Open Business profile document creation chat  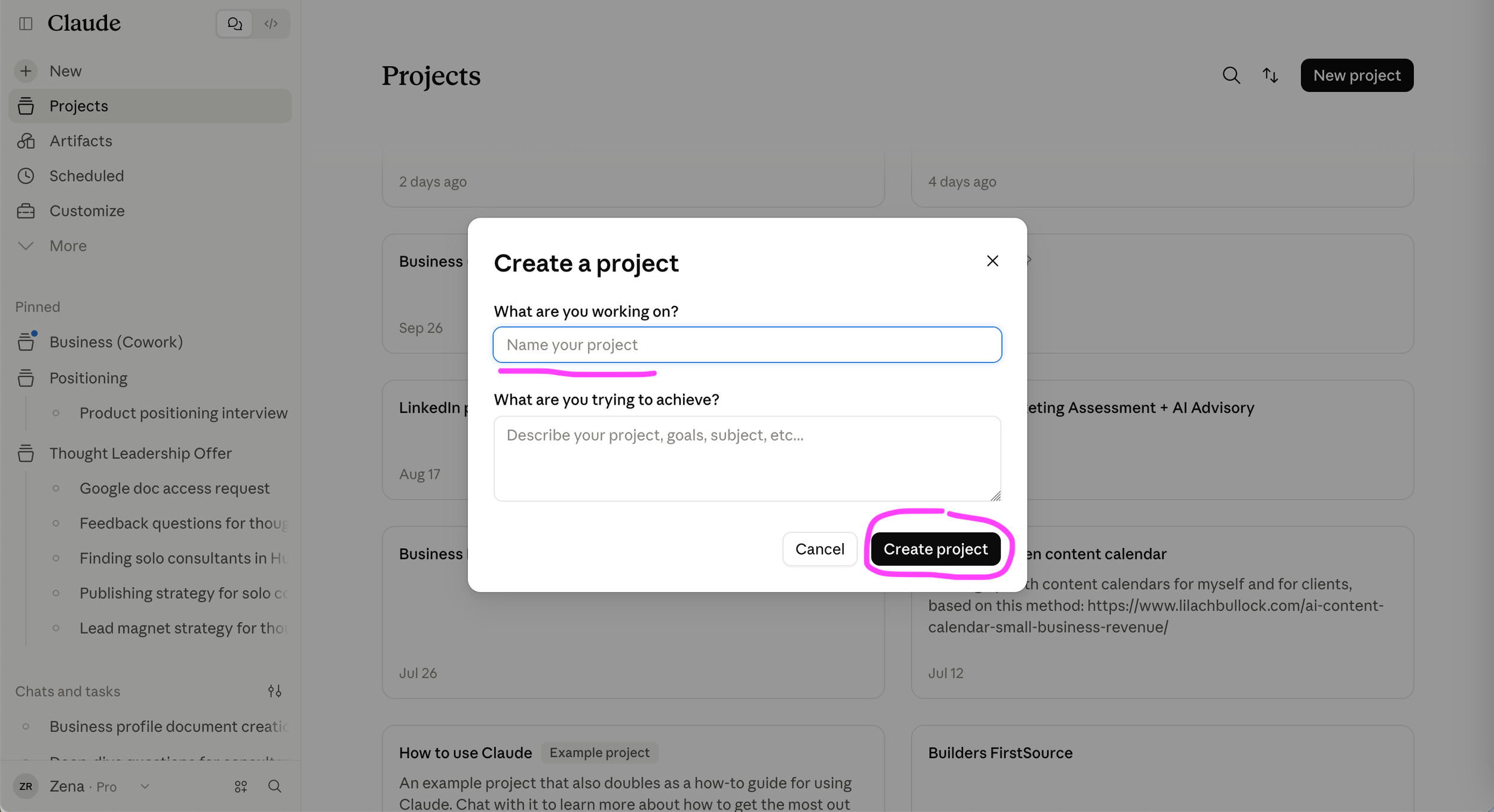point(150,727)
